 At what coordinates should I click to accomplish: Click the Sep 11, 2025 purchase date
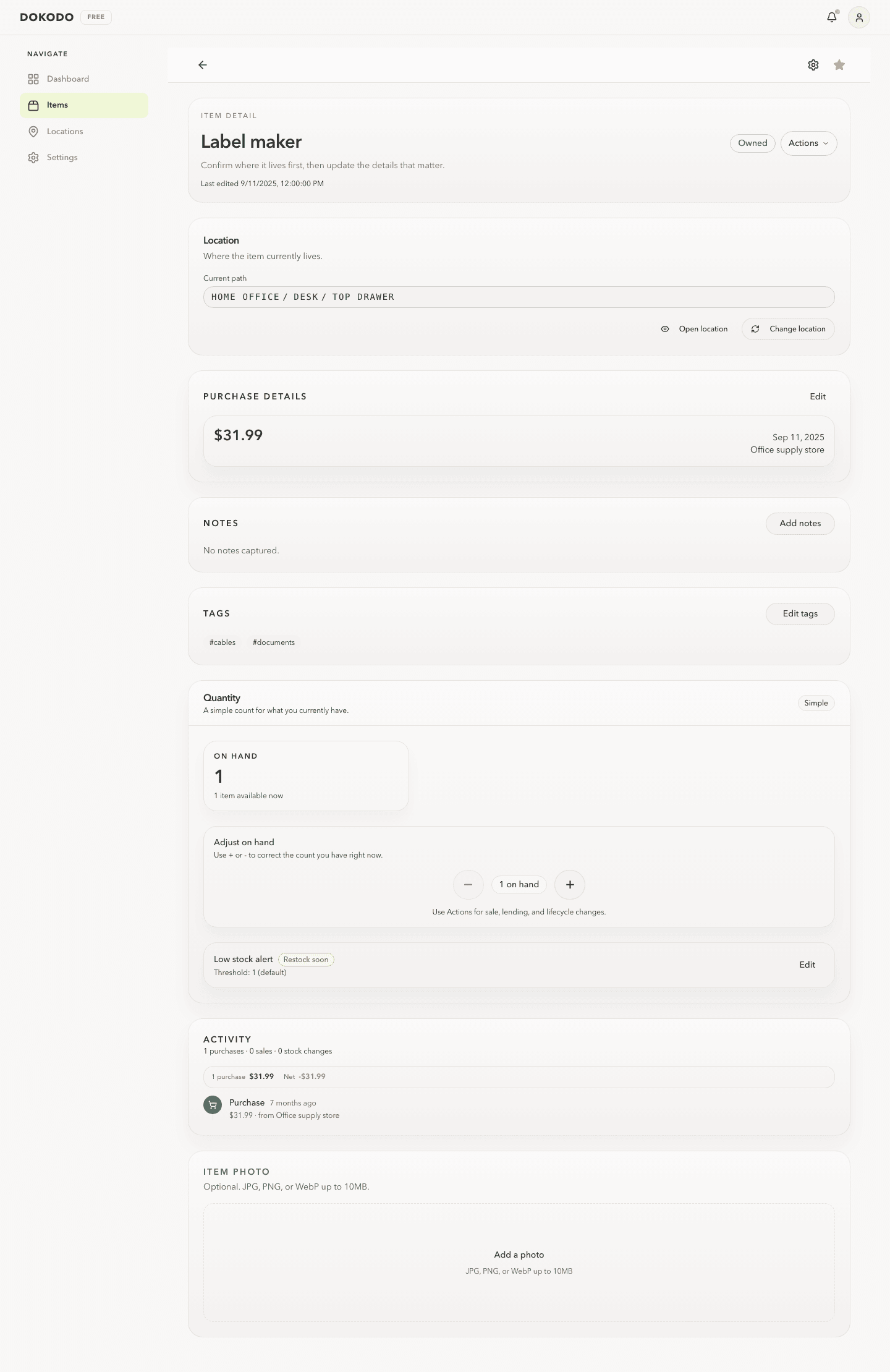[x=799, y=438]
